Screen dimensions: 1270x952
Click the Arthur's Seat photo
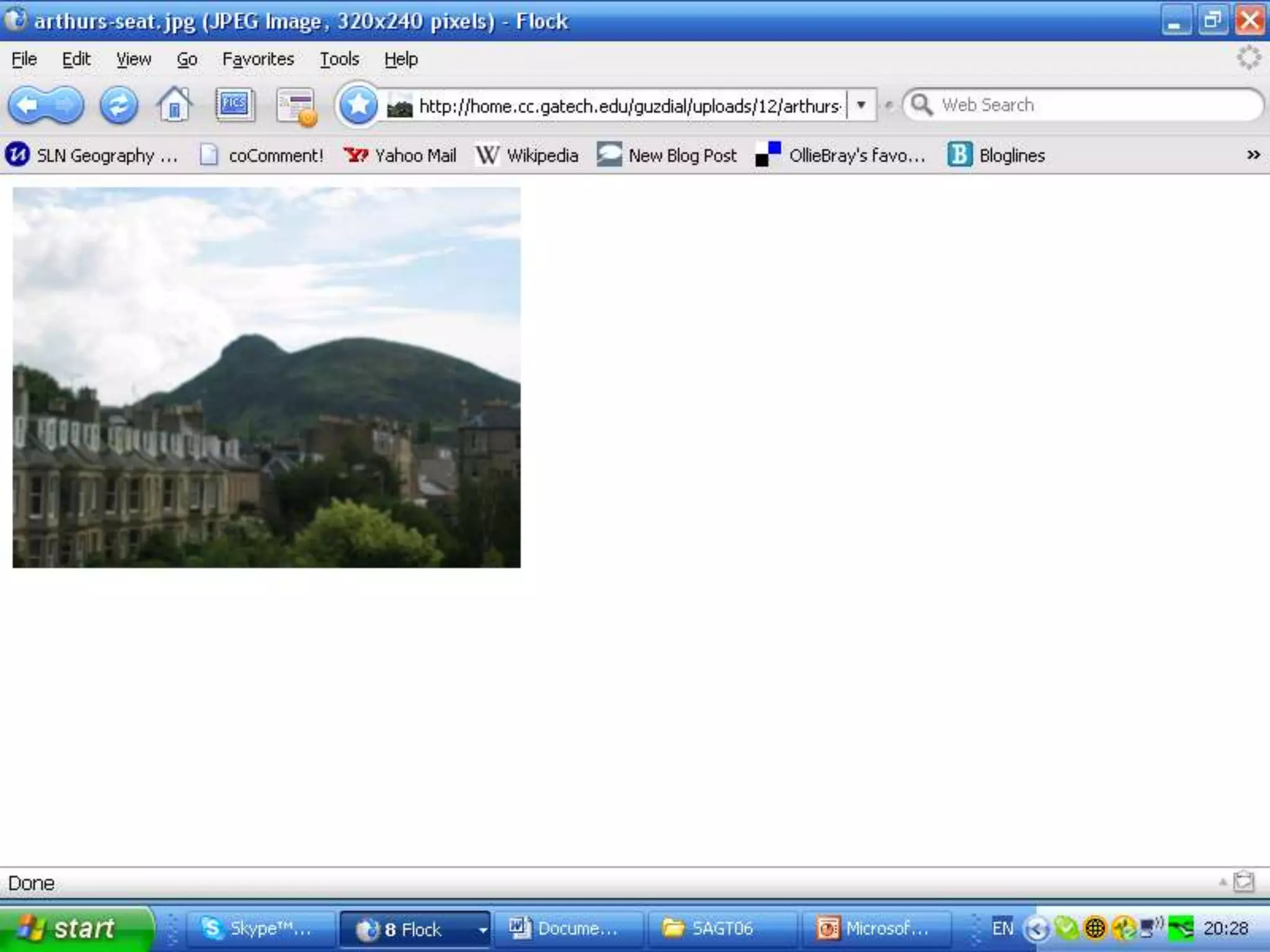click(267, 377)
